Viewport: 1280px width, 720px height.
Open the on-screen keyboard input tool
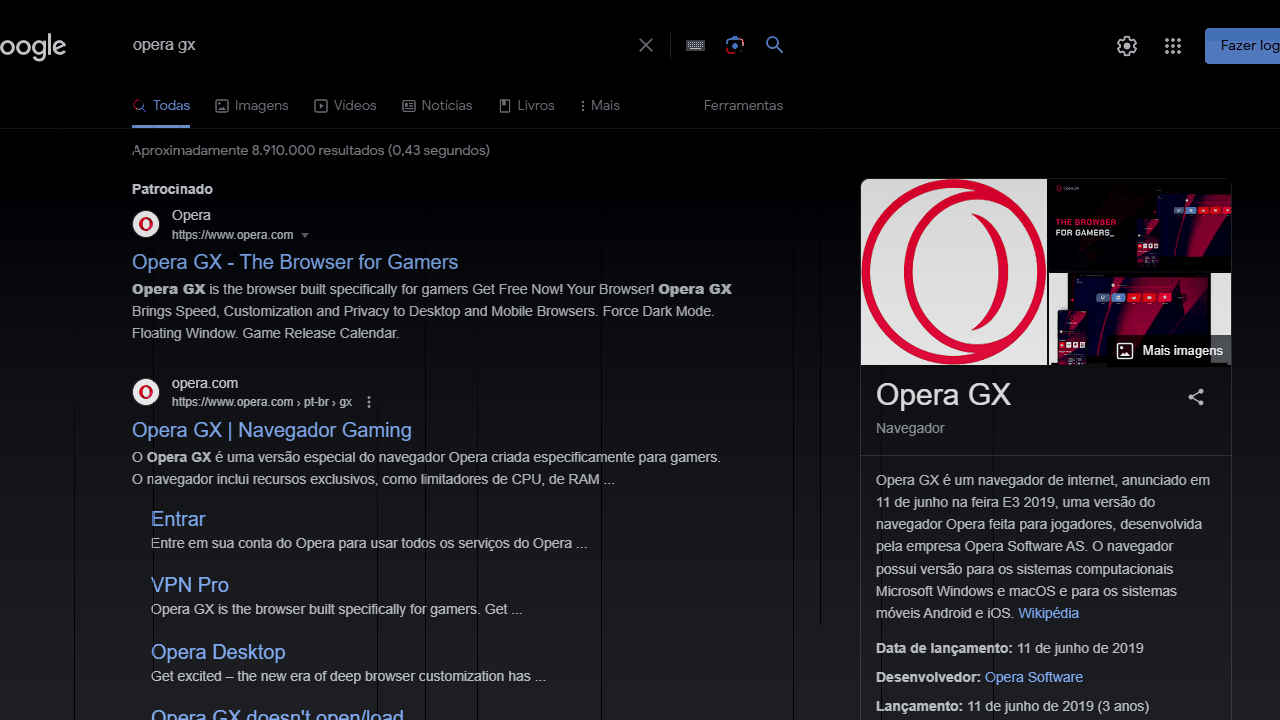[x=695, y=45]
